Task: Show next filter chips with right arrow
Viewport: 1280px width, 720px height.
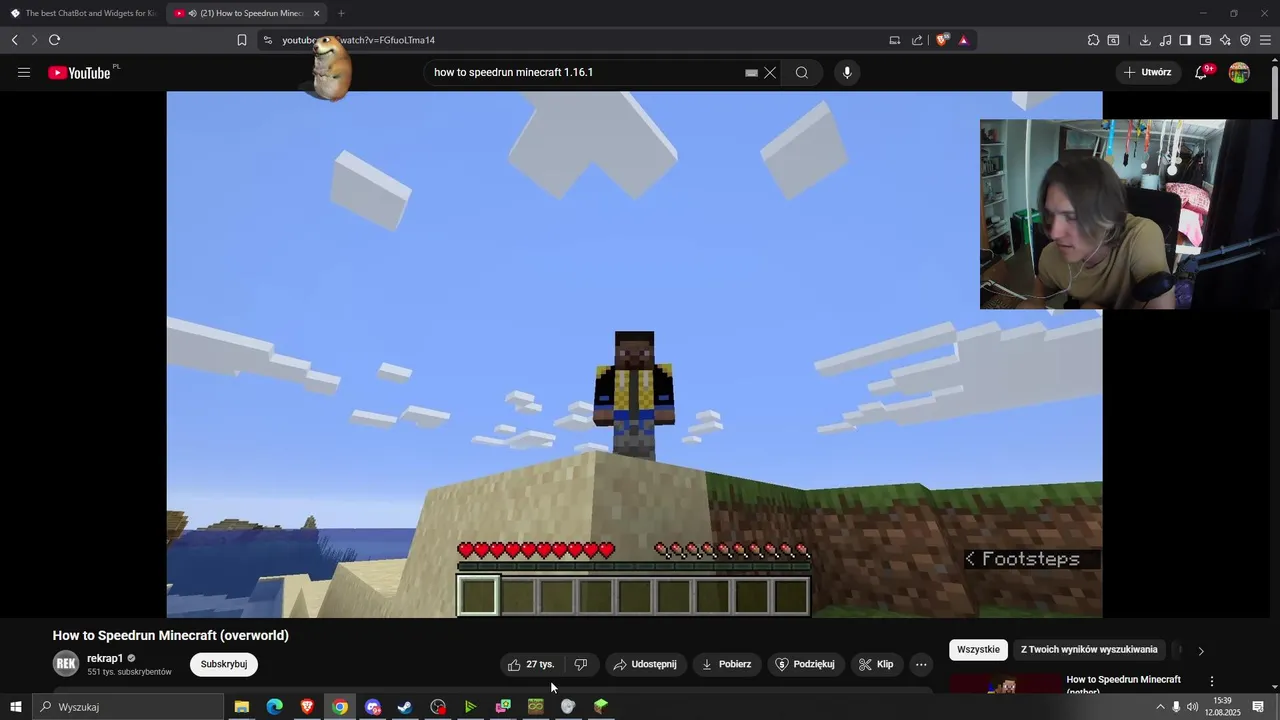Action: click(1201, 651)
